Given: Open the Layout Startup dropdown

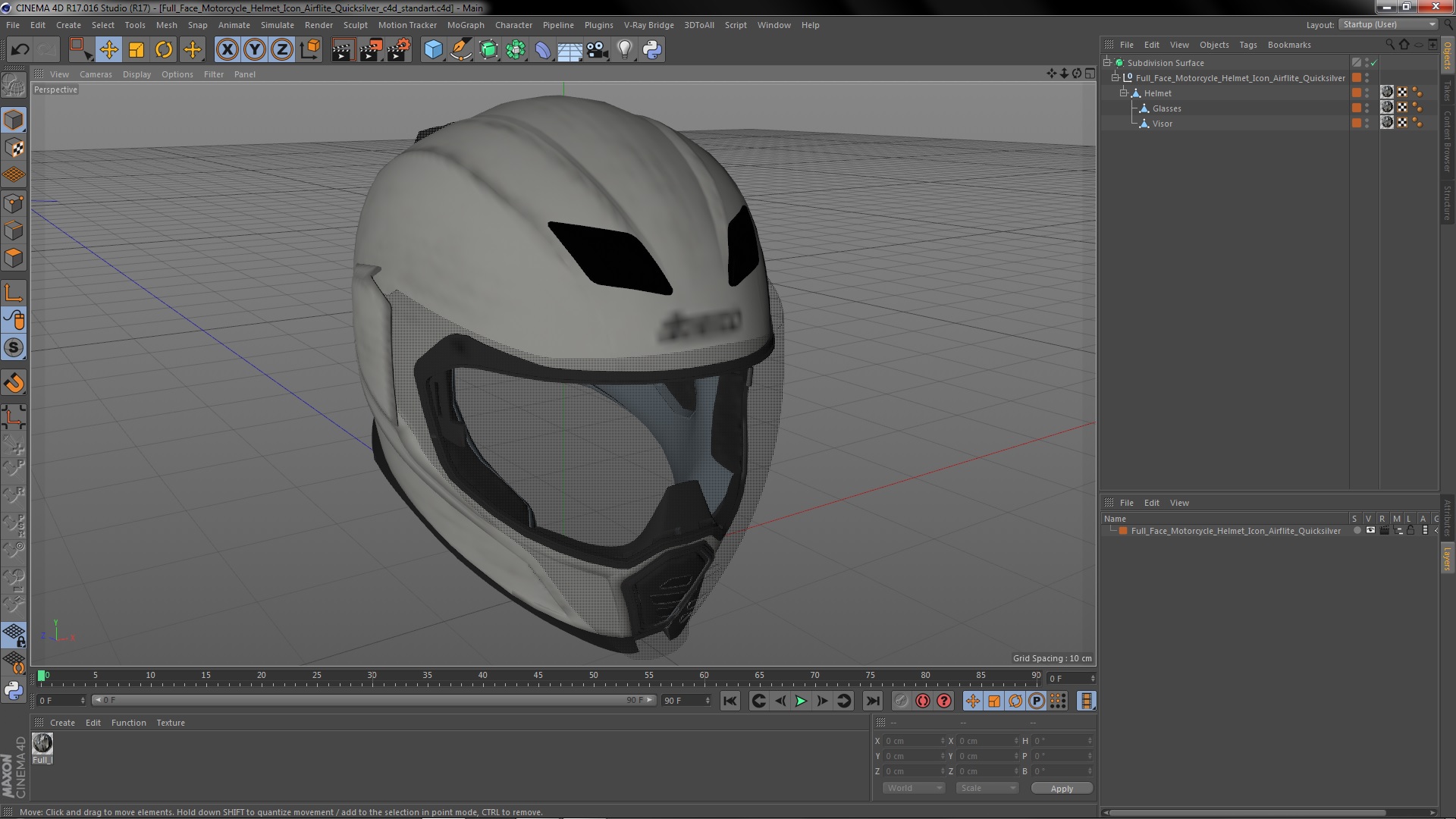Looking at the screenshot, I should pyautogui.click(x=1388, y=24).
